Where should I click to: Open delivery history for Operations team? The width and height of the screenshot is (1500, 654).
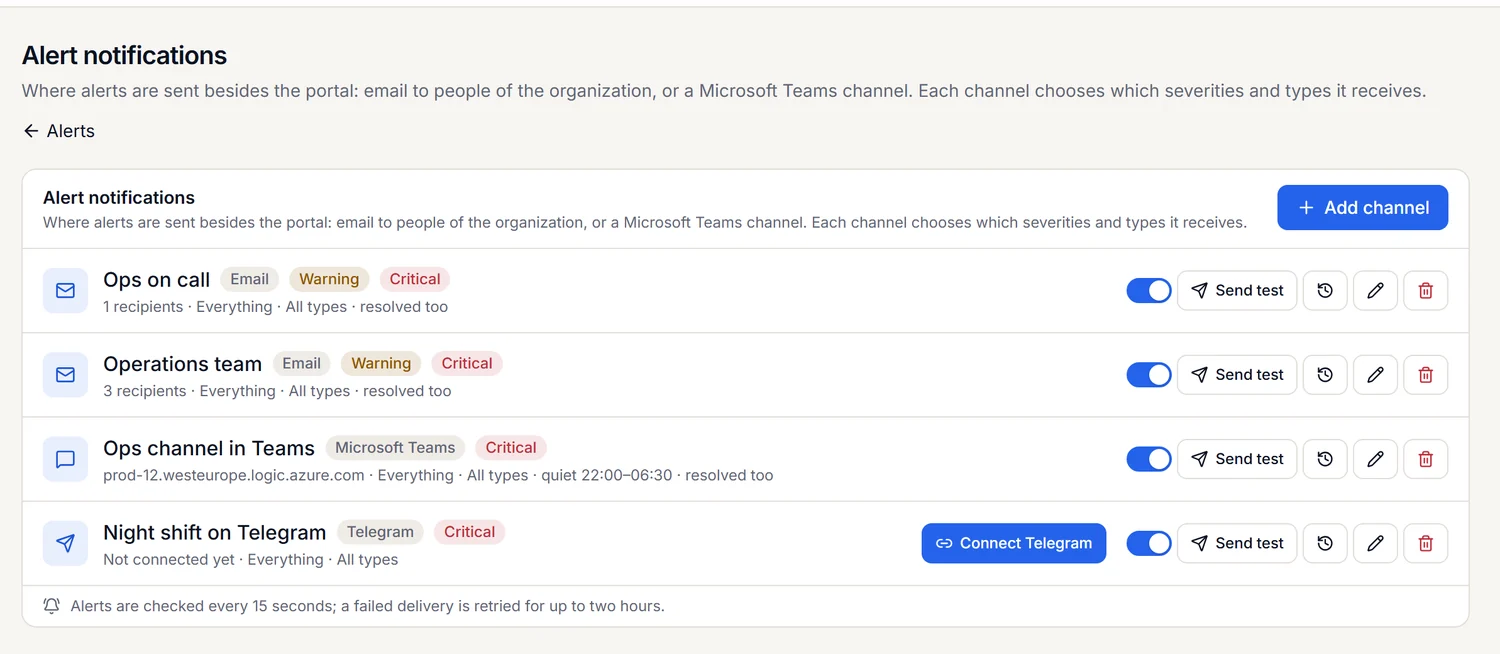tap(1325, 375)
